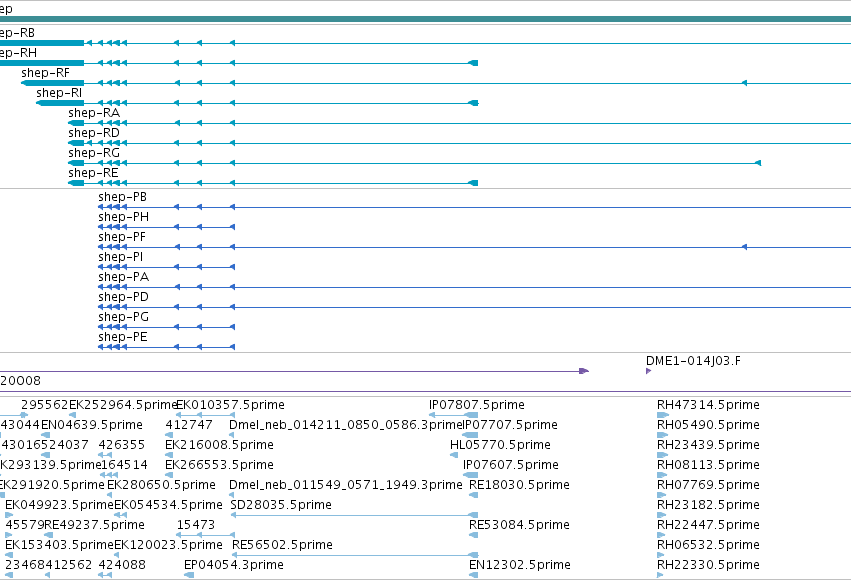Select the shep-RF transcript label

(x=46, y=73)
